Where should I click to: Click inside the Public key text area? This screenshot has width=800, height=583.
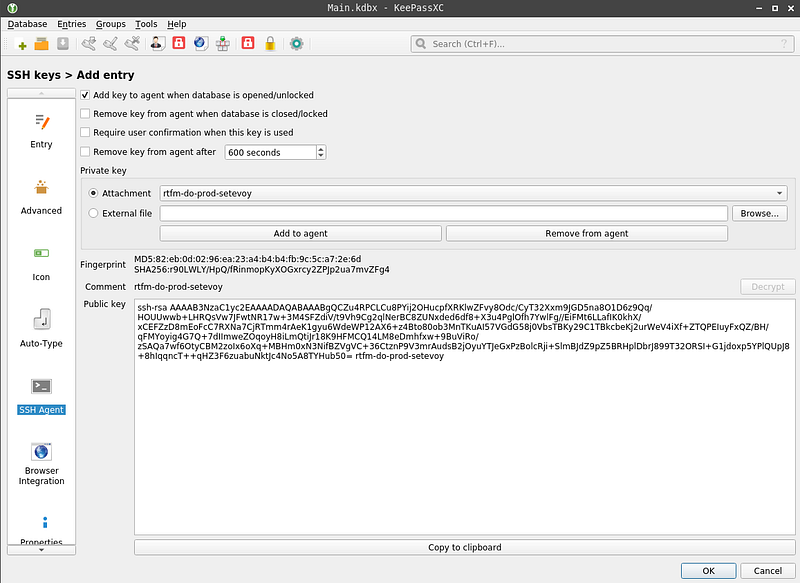(x=465, y=417)
